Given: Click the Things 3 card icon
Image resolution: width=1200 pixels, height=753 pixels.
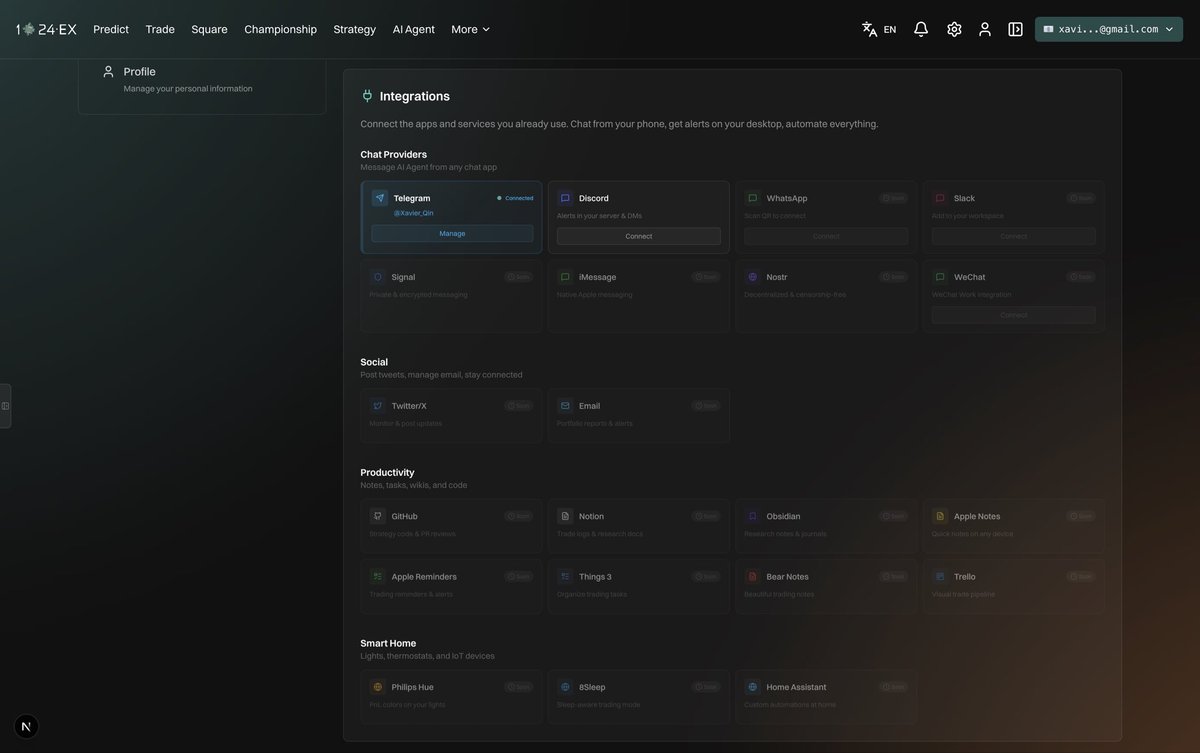Looking at the screenshot, I should click(565, 577).
